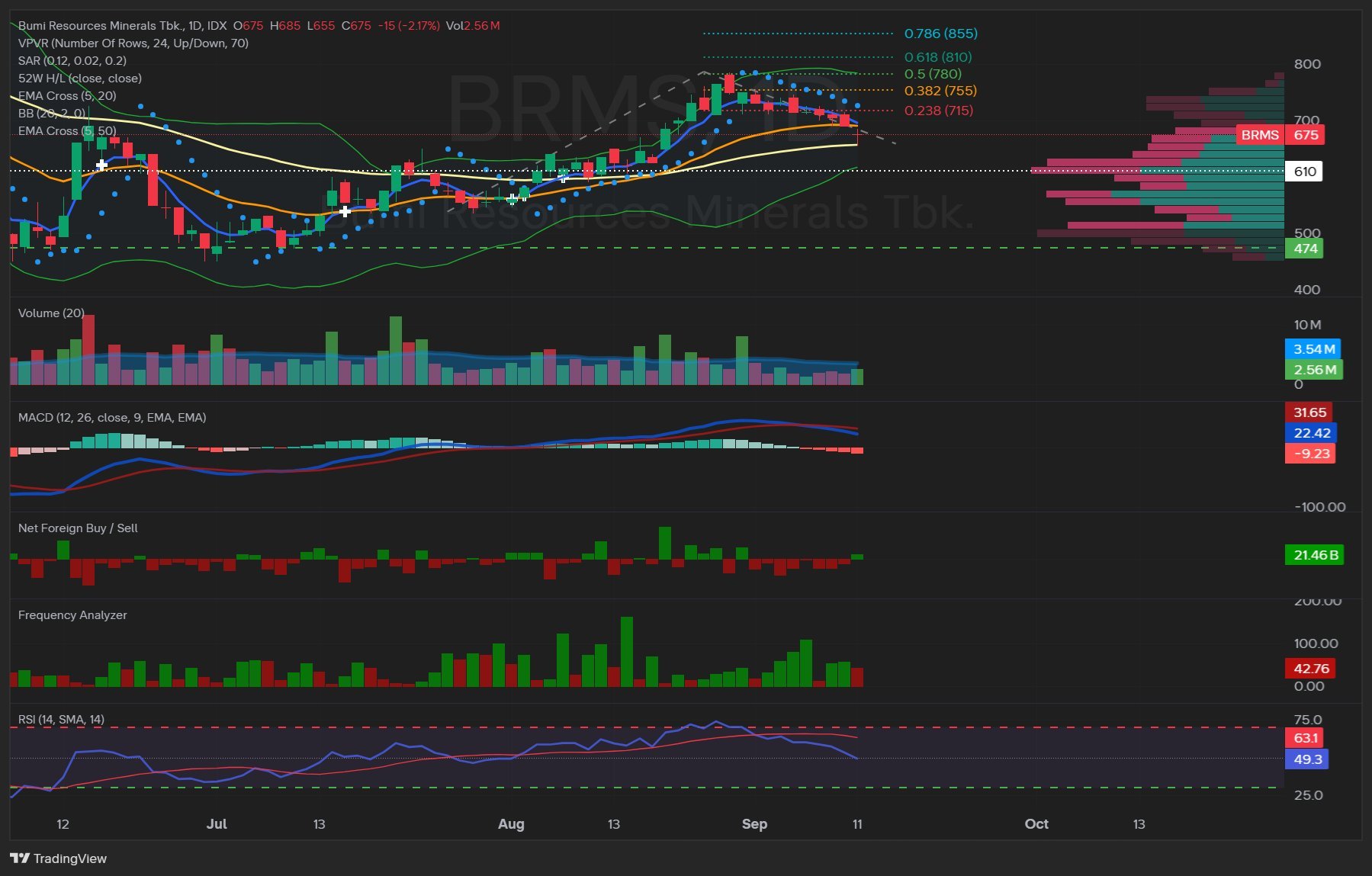
Task: Click the red BRMS symbol price tag
Action: pyautogui.click(x=1260, y=135)
